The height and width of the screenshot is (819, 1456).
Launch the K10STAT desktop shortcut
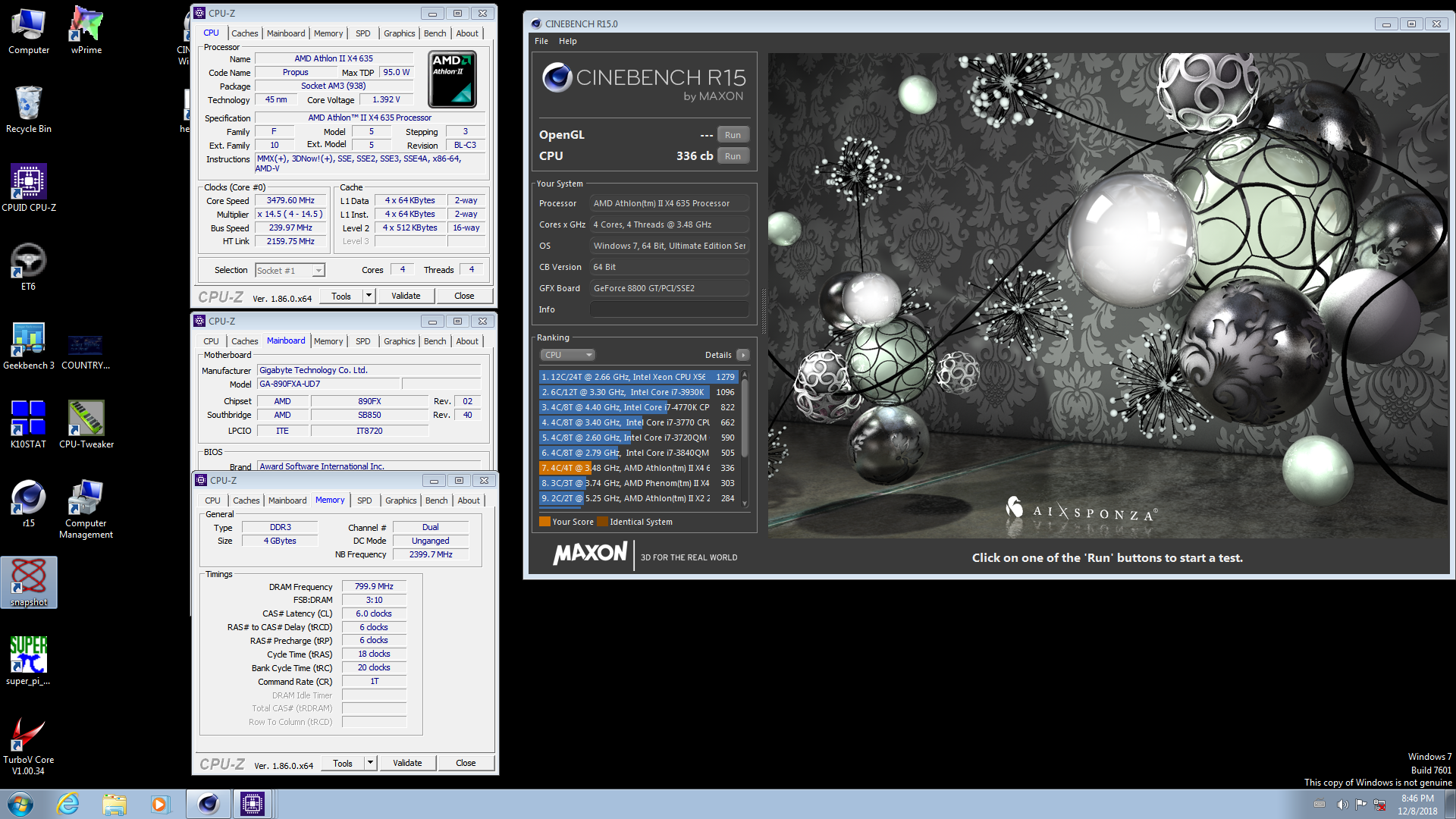(29, 424)
